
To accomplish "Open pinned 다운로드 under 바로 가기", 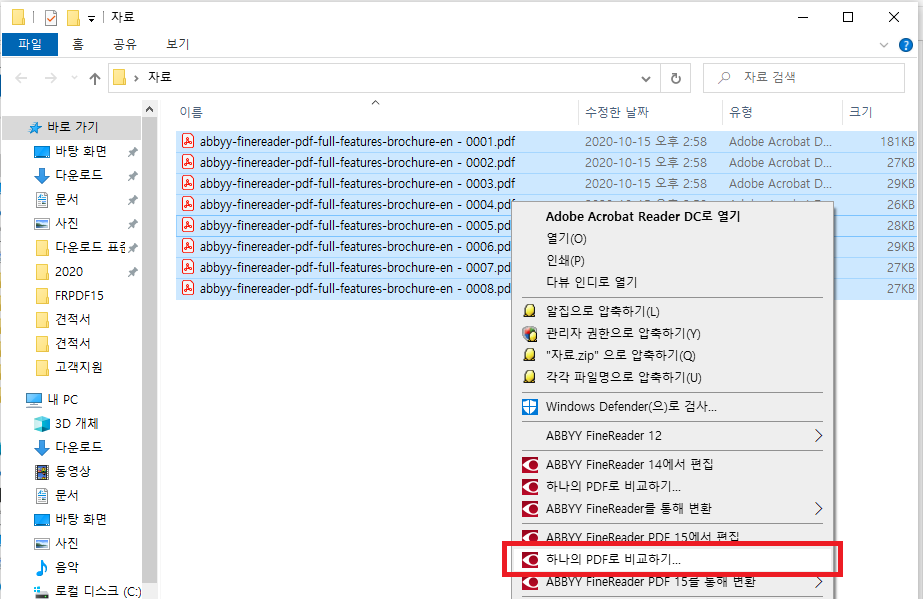I will click(78, 175).
